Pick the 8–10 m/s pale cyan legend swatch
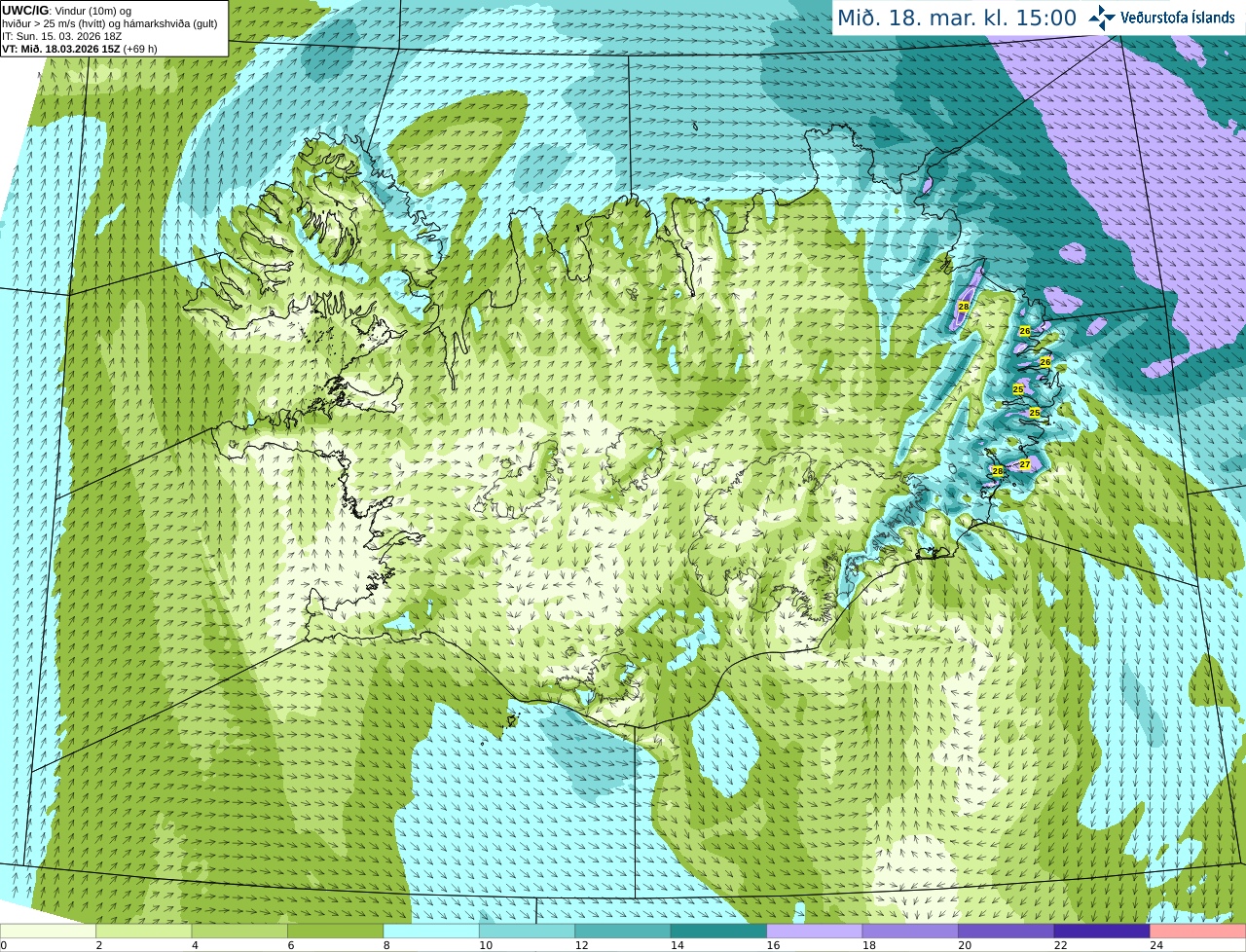Viewport: 1246px width, 952px height. 431,931
